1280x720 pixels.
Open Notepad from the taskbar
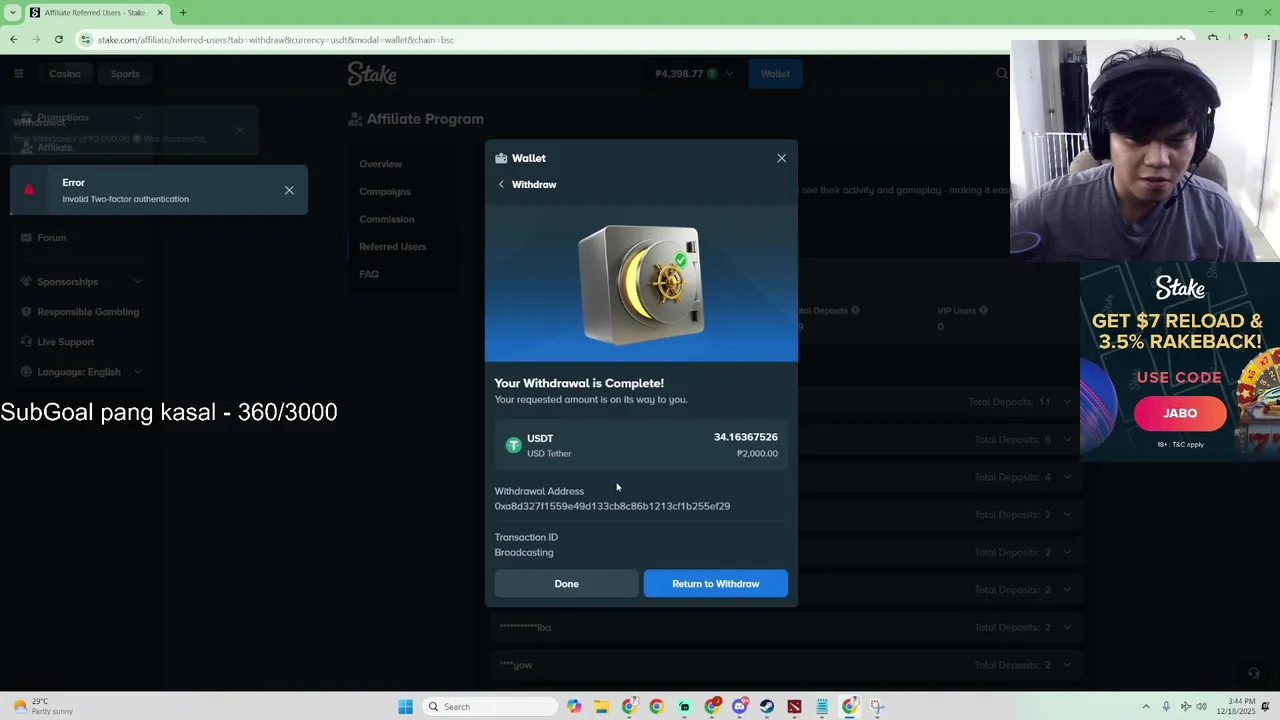(822, 707)
